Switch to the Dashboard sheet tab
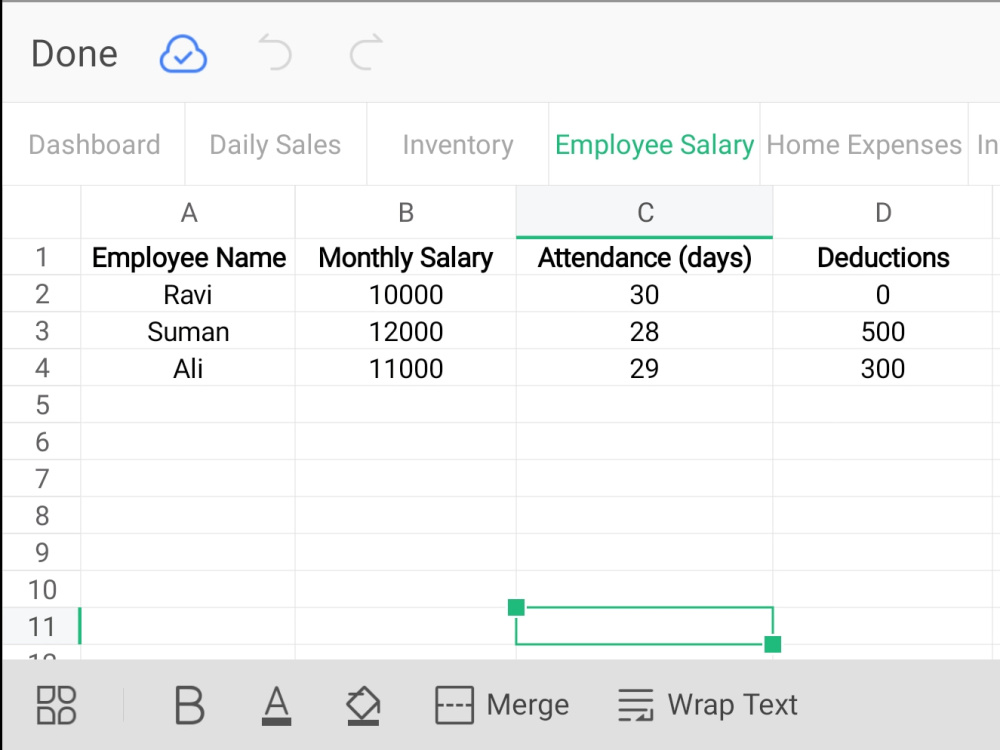 (94, 145)
